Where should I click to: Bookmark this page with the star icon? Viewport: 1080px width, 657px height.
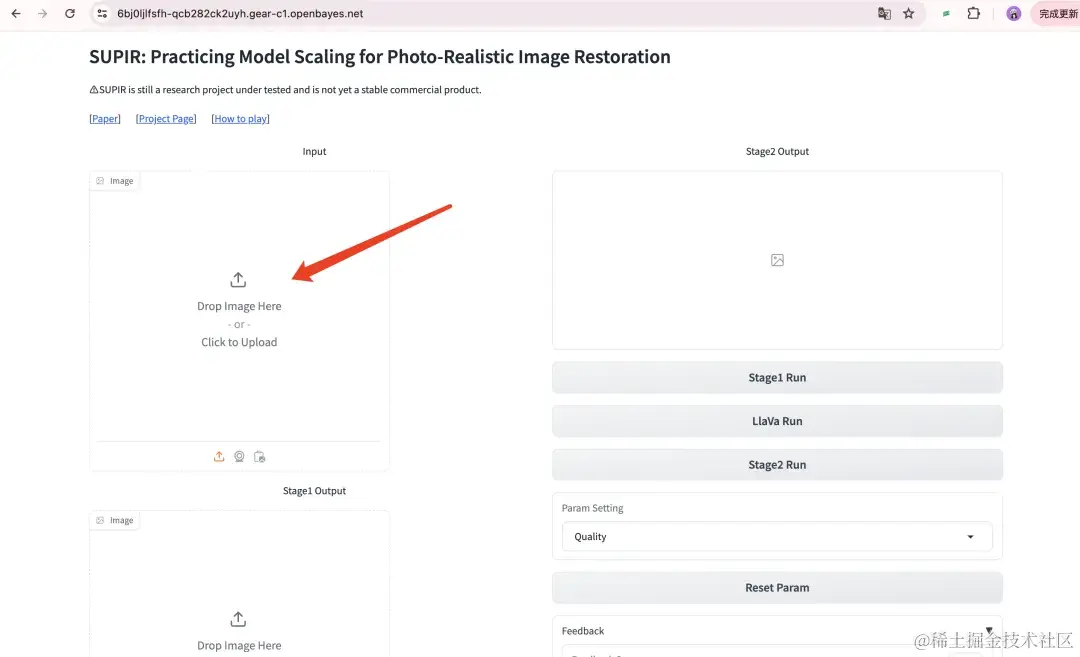(x=908, y=13)
